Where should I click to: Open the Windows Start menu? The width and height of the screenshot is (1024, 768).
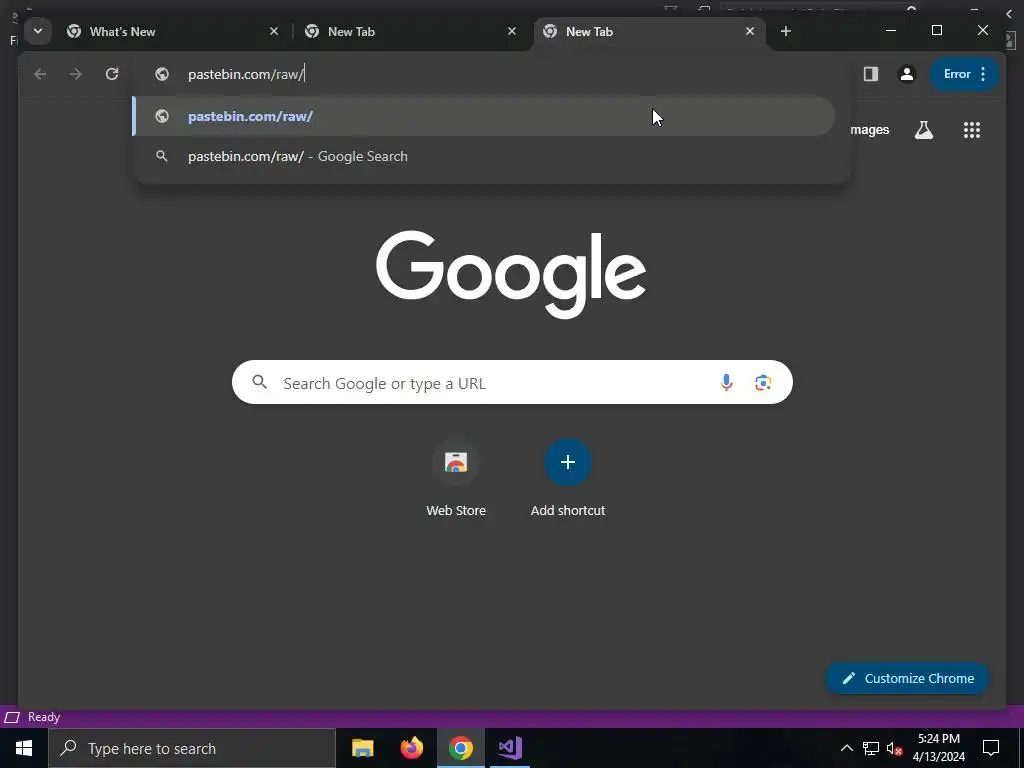[24, 748]
